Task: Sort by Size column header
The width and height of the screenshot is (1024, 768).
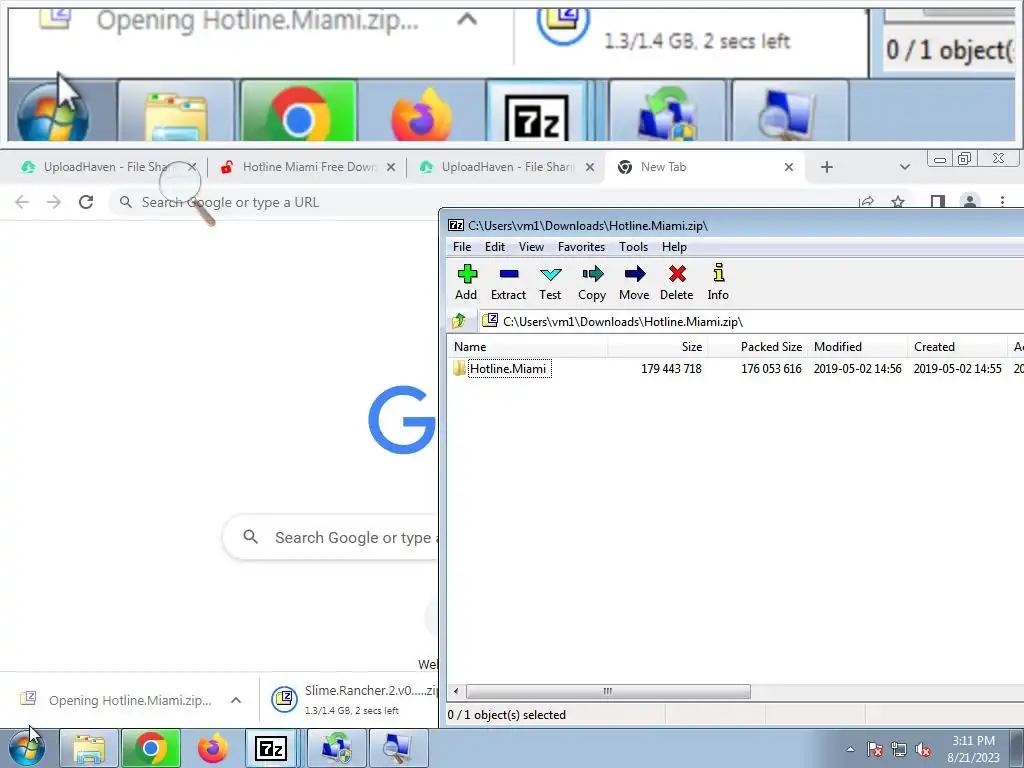Action: point(658,347)
